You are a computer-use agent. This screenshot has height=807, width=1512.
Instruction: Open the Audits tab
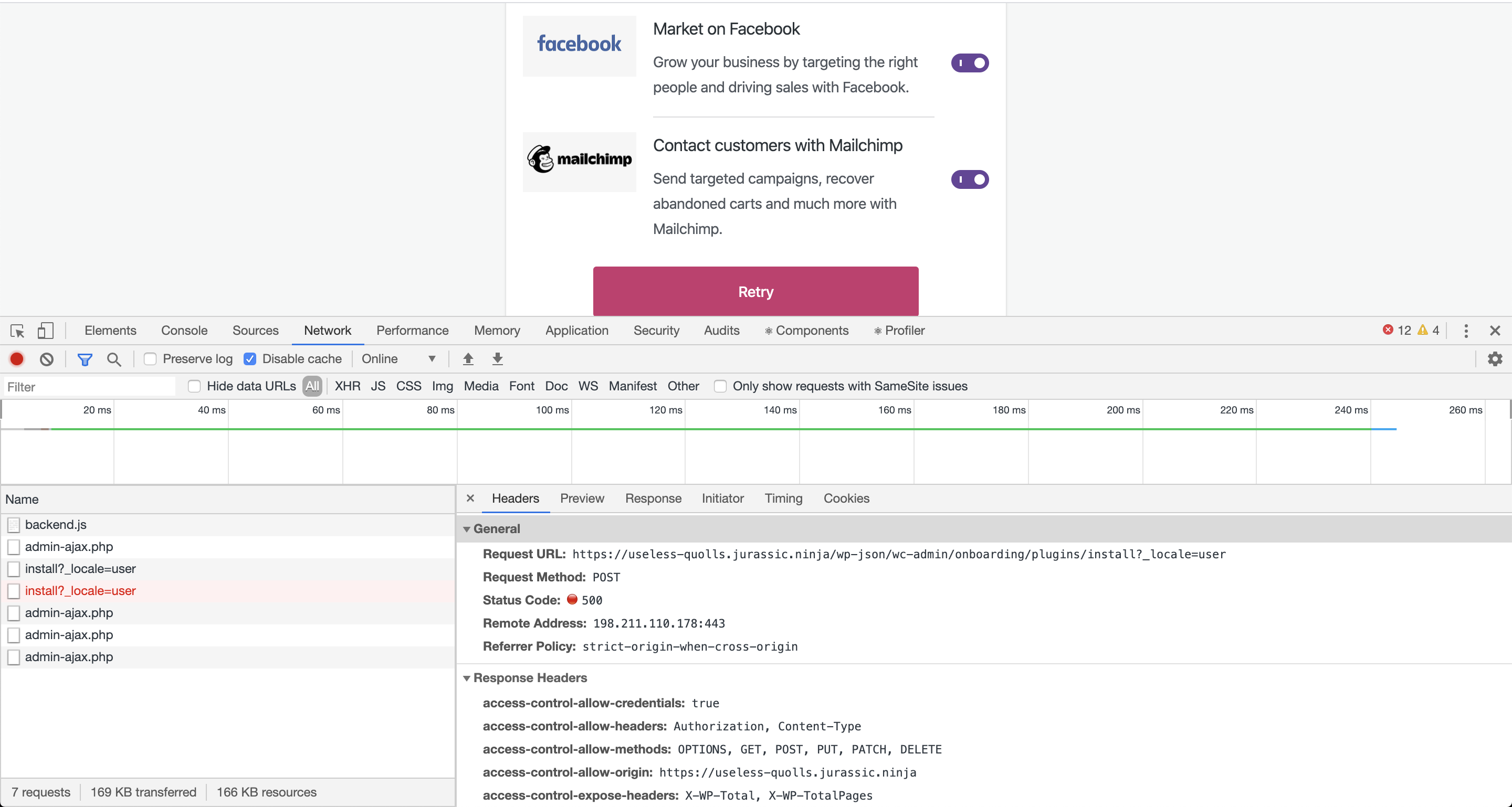[721, 331]
